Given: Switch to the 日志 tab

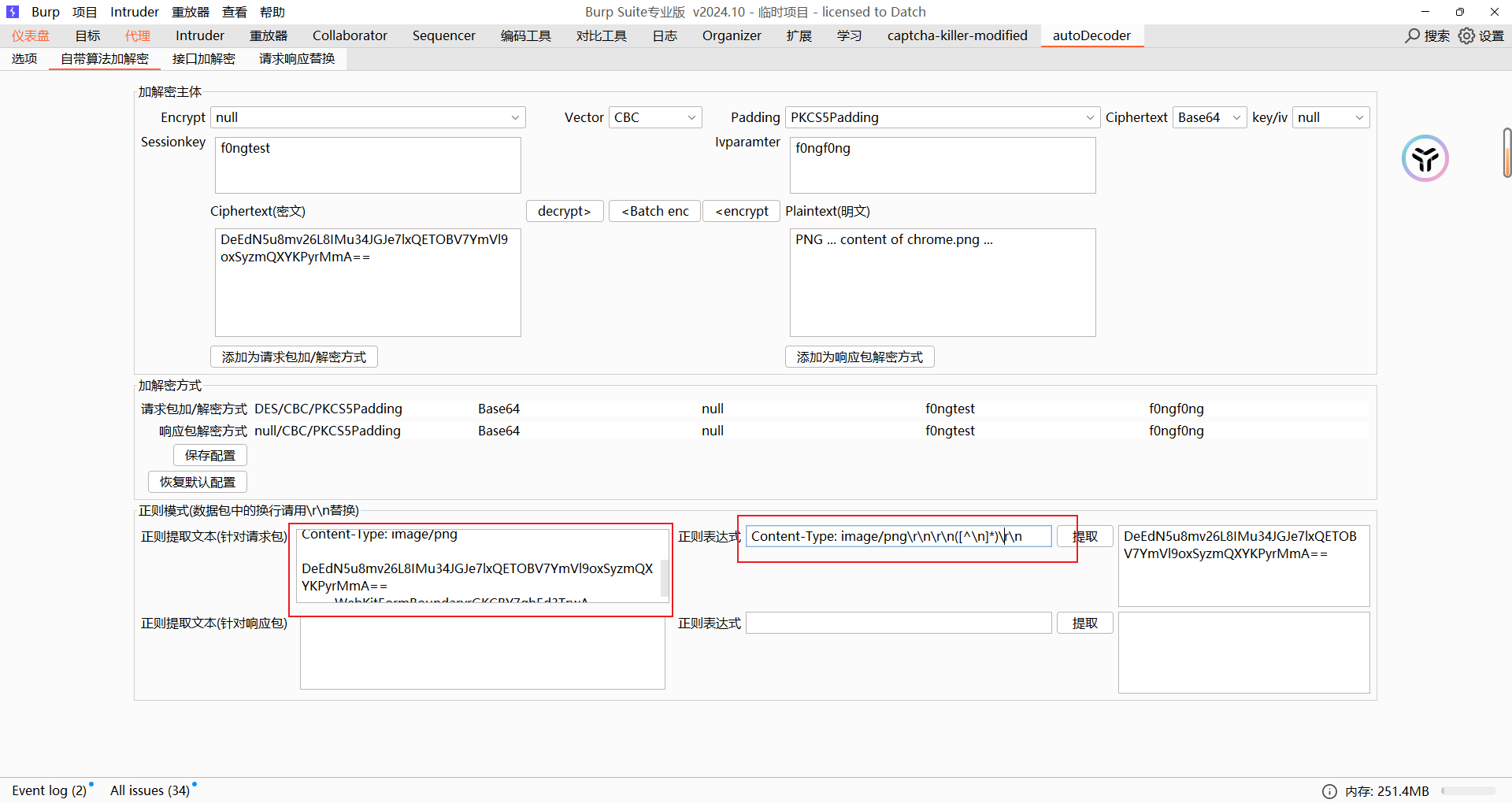Looking at the screenshot, I should tap(665, 35).
